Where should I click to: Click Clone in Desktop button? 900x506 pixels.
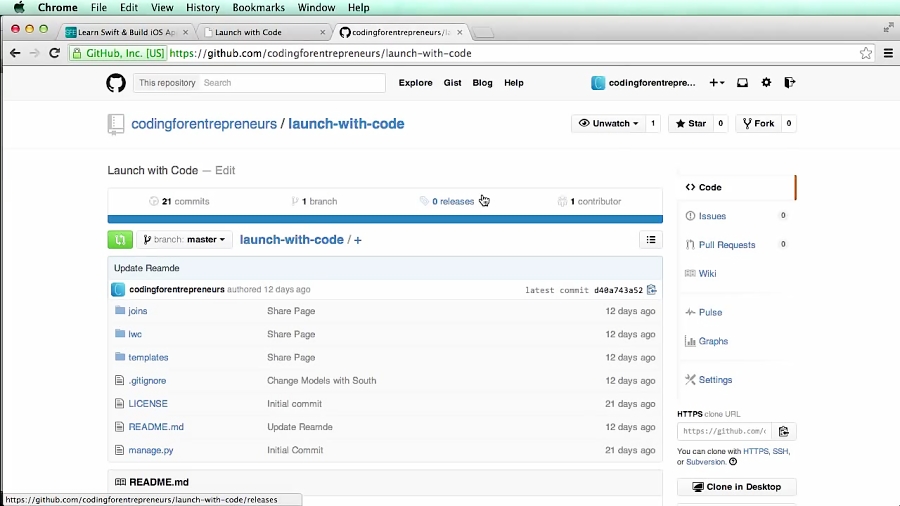point(737,486)
